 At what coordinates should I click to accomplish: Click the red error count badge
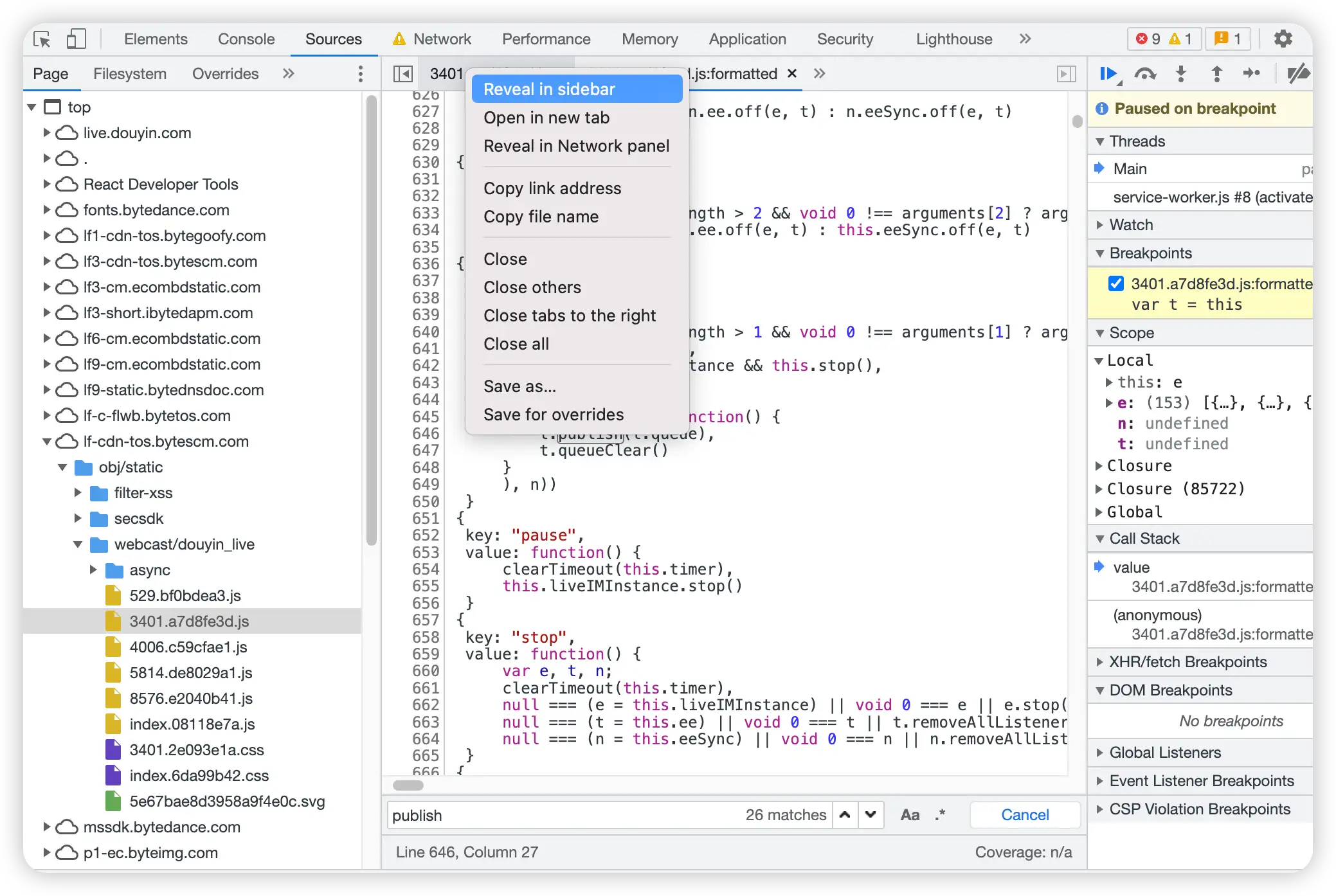point(1148,39)
